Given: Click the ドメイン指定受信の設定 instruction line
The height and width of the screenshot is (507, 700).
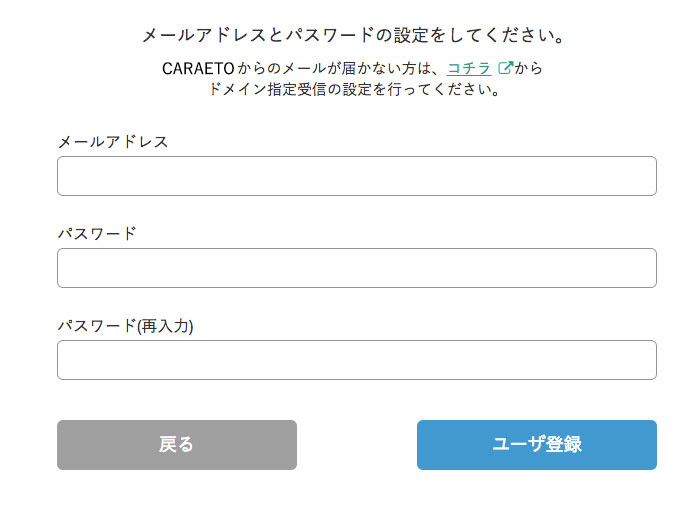Looking at the screenshot, I should coord(354,89).
